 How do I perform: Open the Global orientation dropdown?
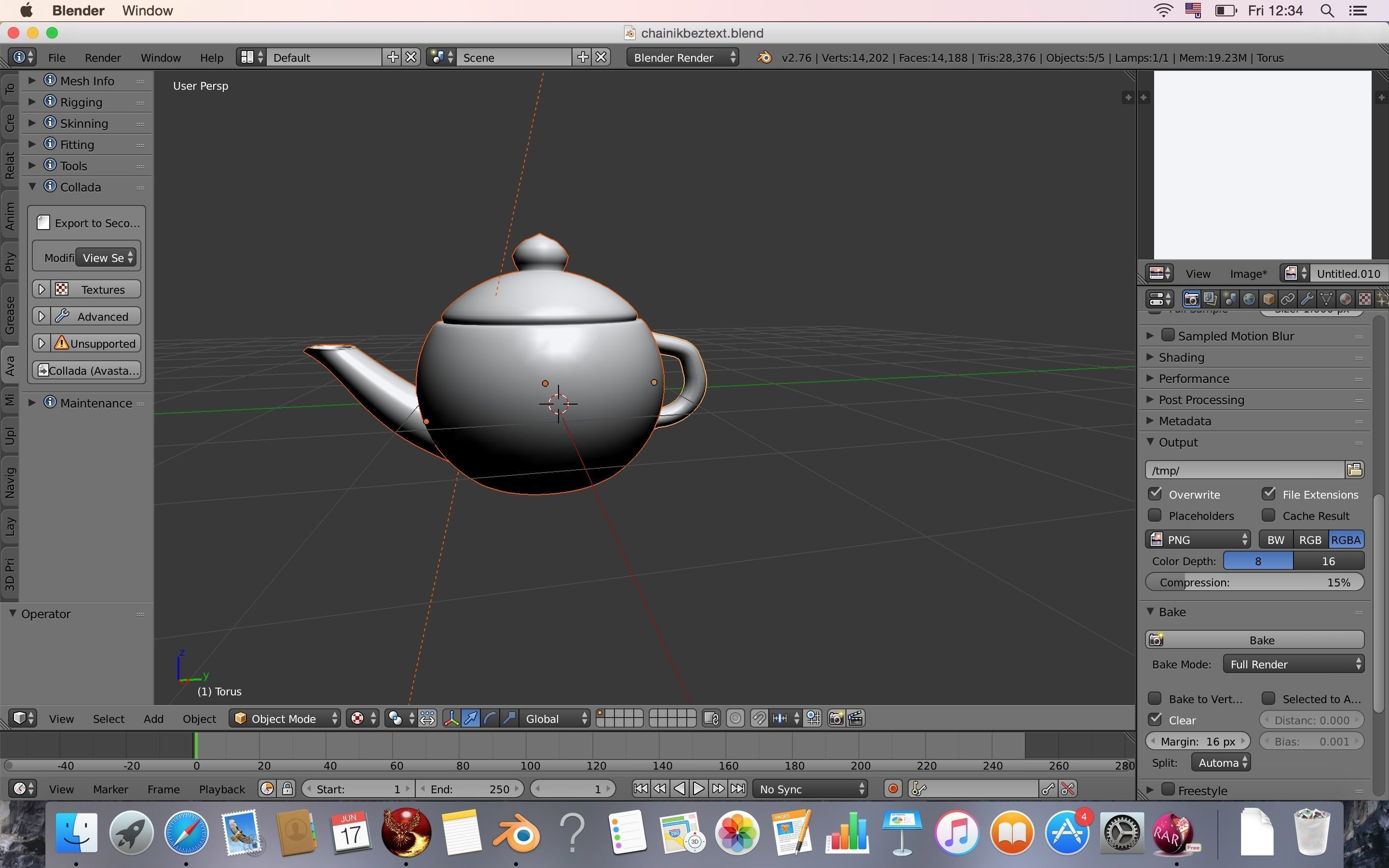coord(556,718)
